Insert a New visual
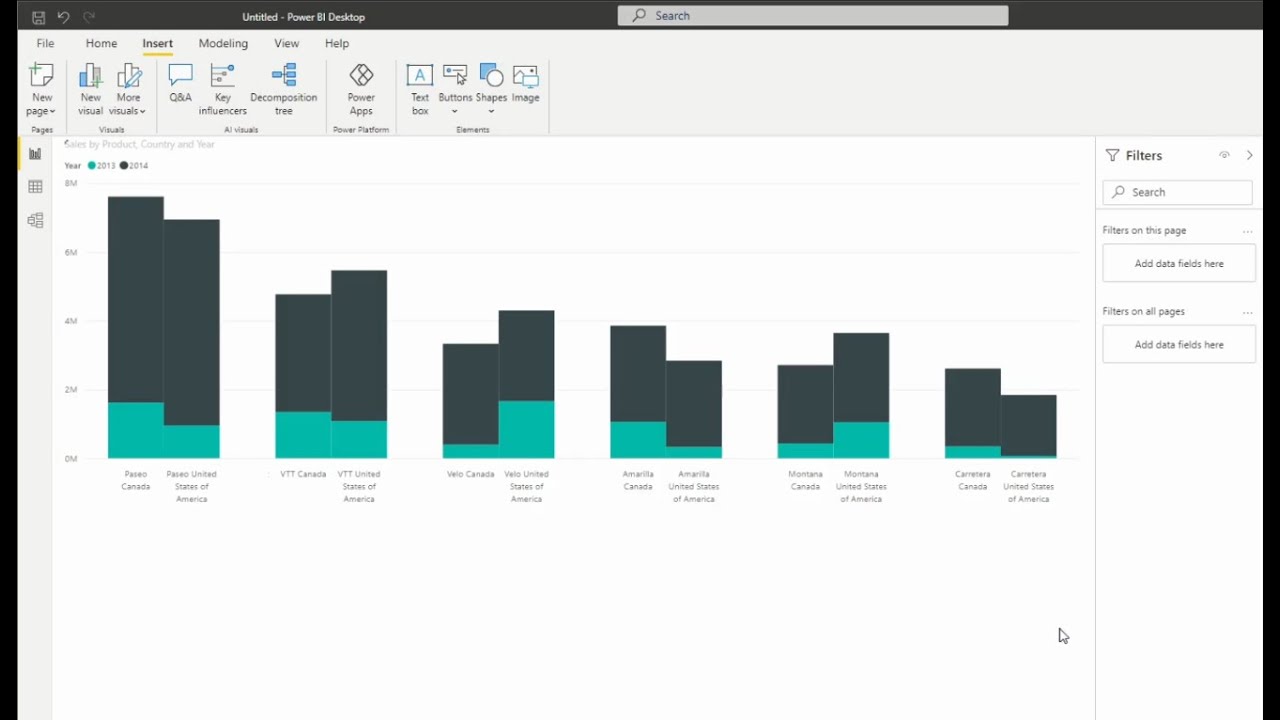 point(90,90)
